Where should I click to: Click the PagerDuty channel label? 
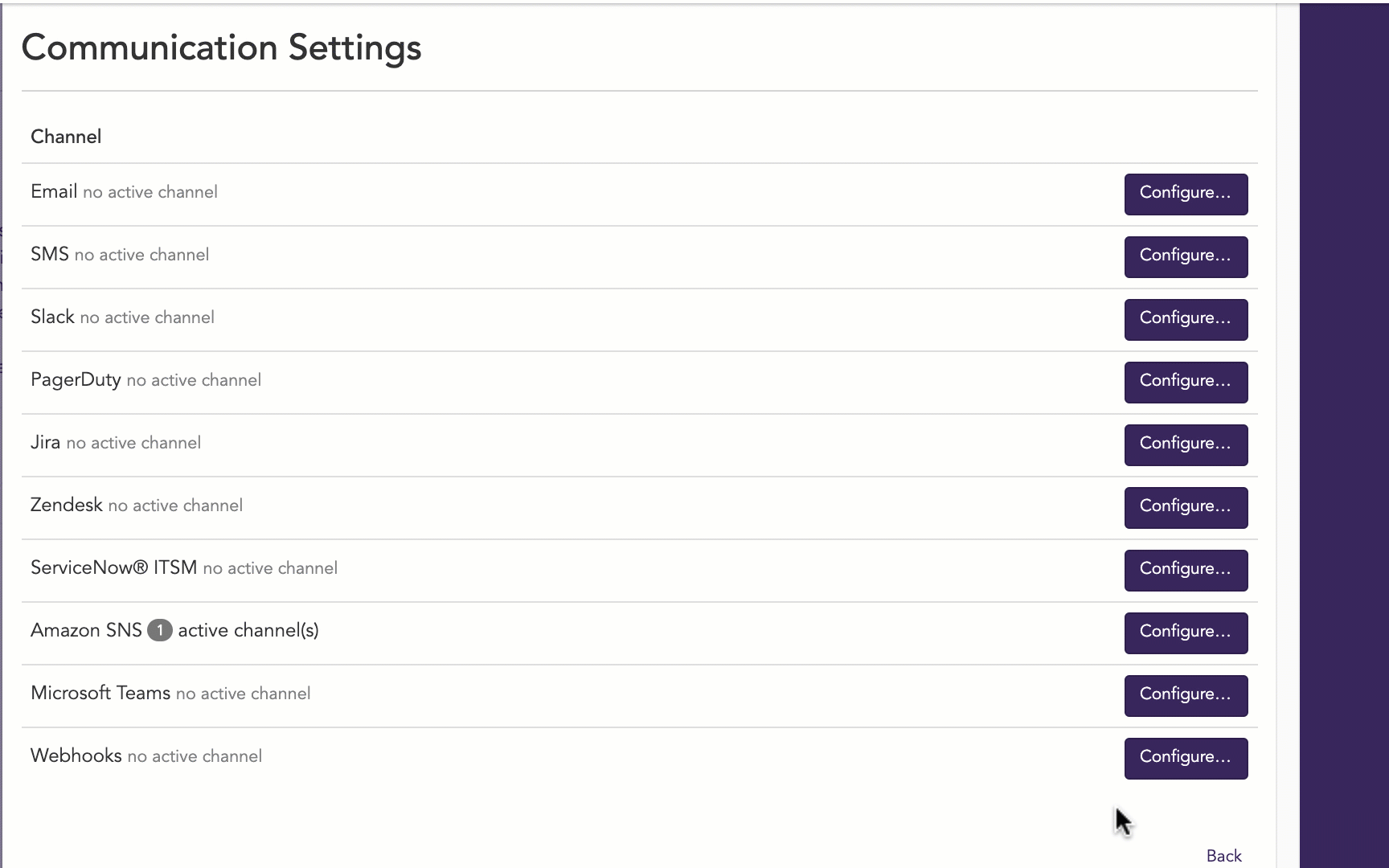(76, 379)
